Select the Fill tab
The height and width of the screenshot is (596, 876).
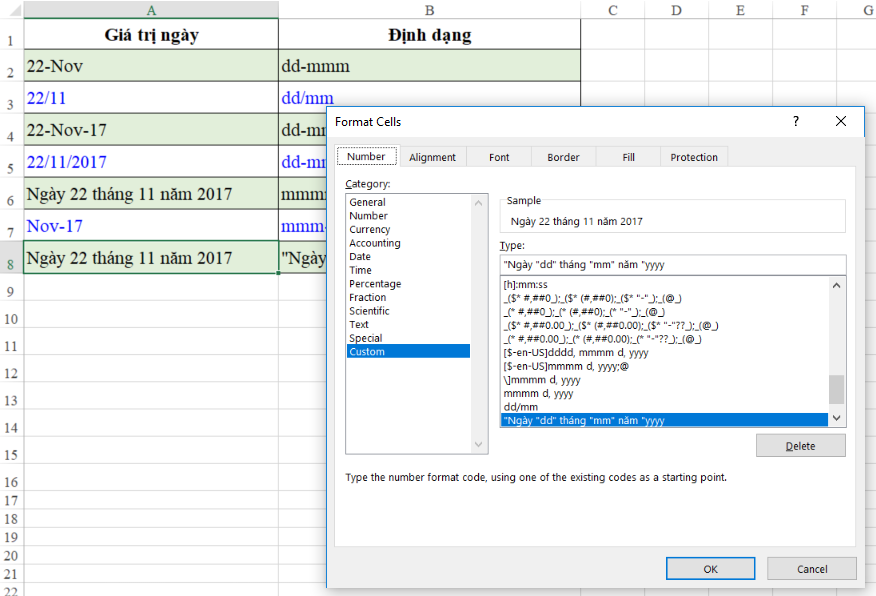(x=628, y=157)
